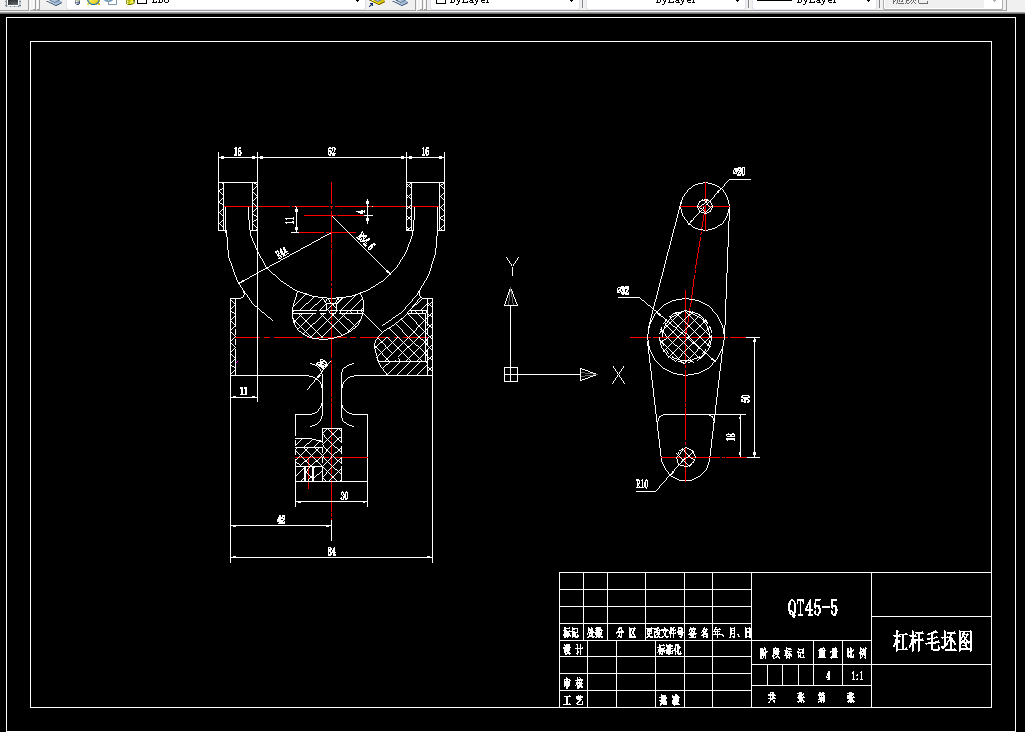This screenshot has height=732, width=1025.
Task: Click the QT45-5 material text in title block
Action: tap(812, 607)
